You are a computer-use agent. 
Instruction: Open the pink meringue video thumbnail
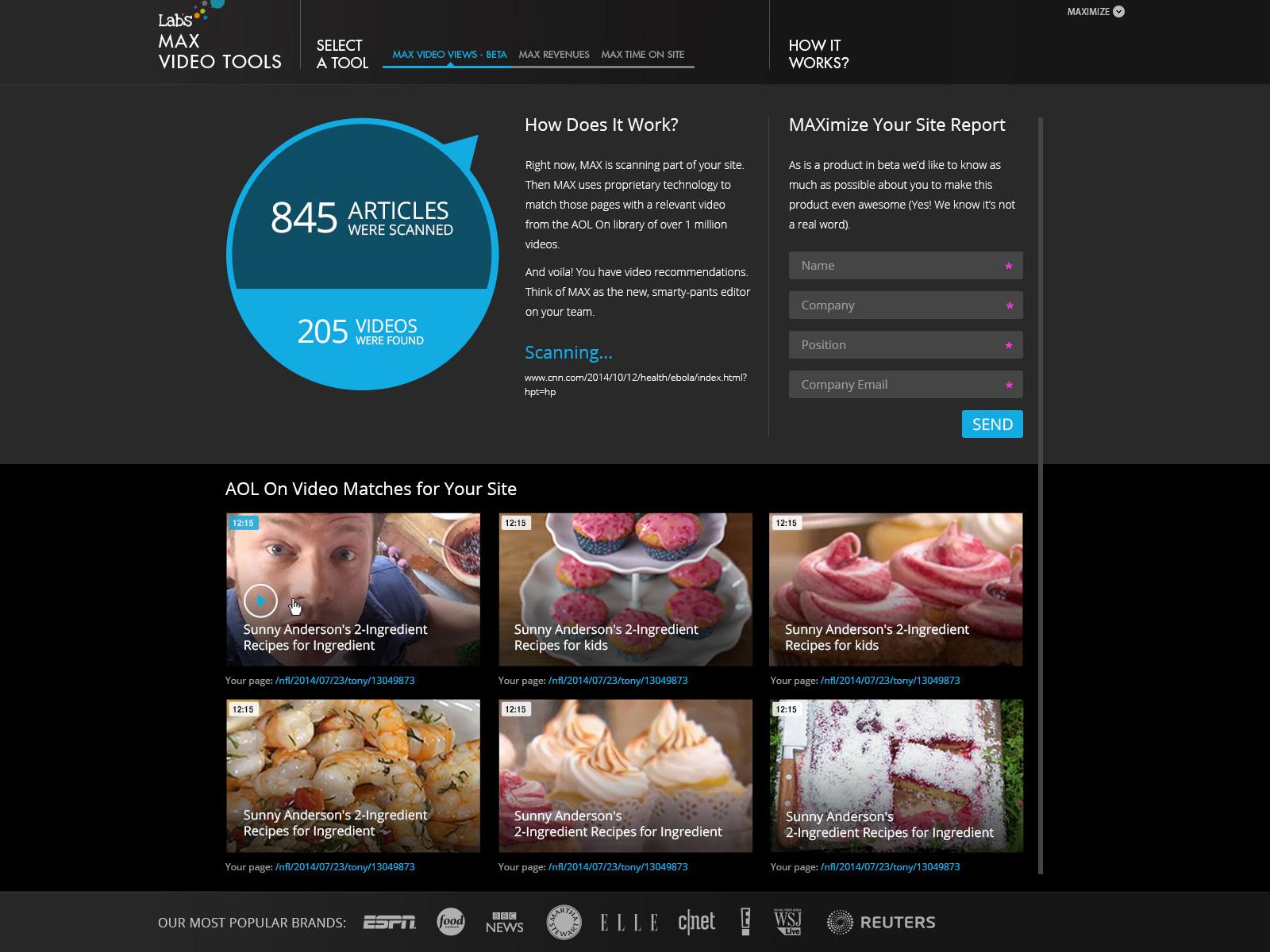(x=896, y=589)
